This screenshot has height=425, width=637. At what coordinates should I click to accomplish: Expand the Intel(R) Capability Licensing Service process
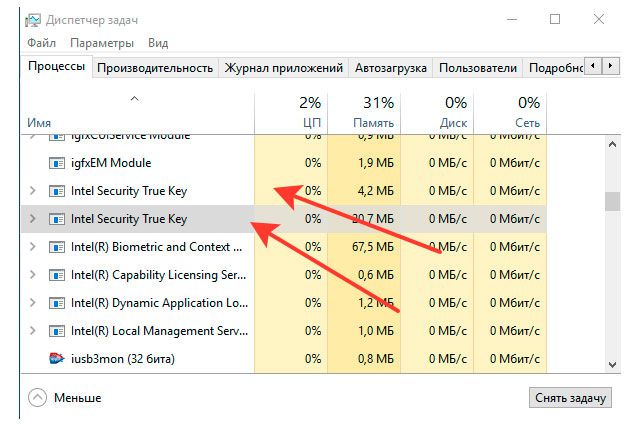click(33, 275)
